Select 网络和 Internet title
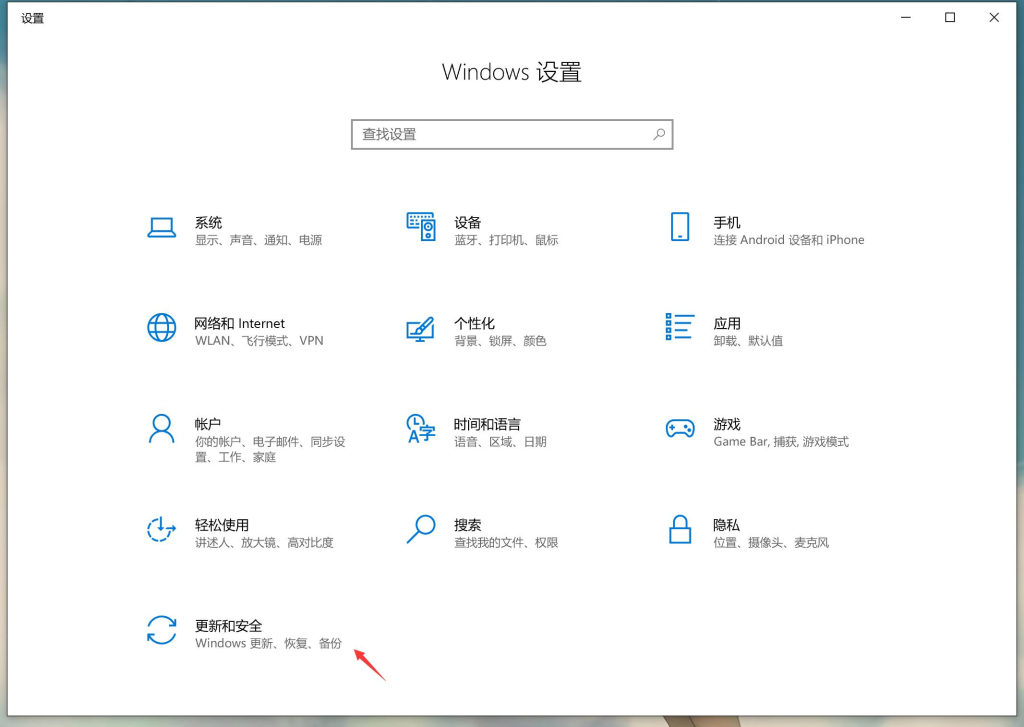Image resolution: width=1024 pixels, height=727 pixels. click(x=240, y=323)
